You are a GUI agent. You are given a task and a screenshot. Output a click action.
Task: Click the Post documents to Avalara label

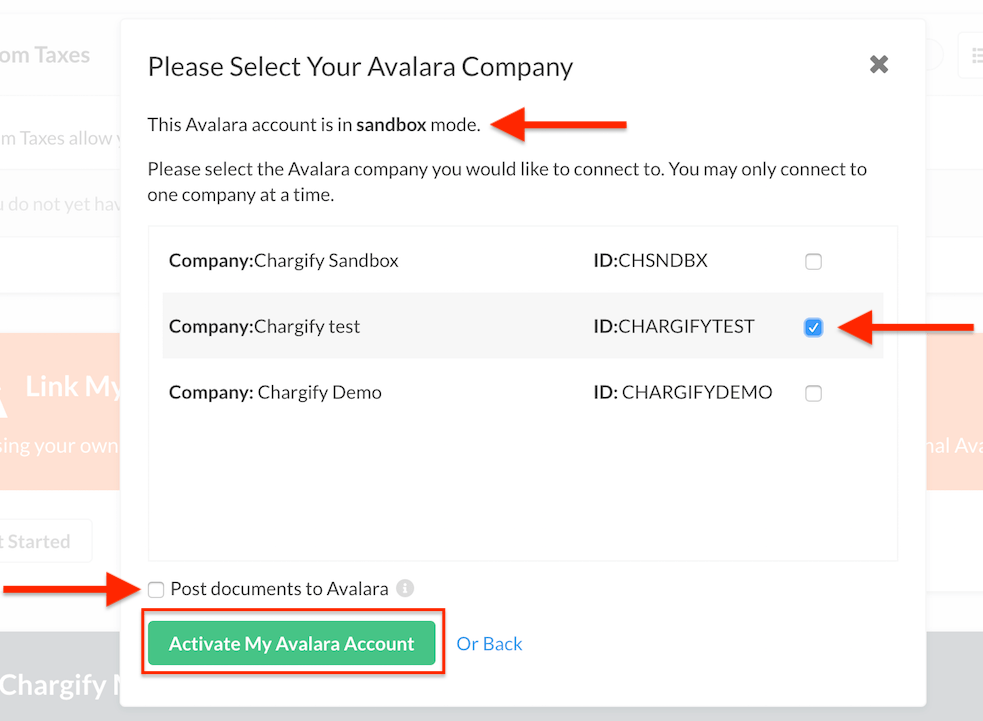[280, 589]
